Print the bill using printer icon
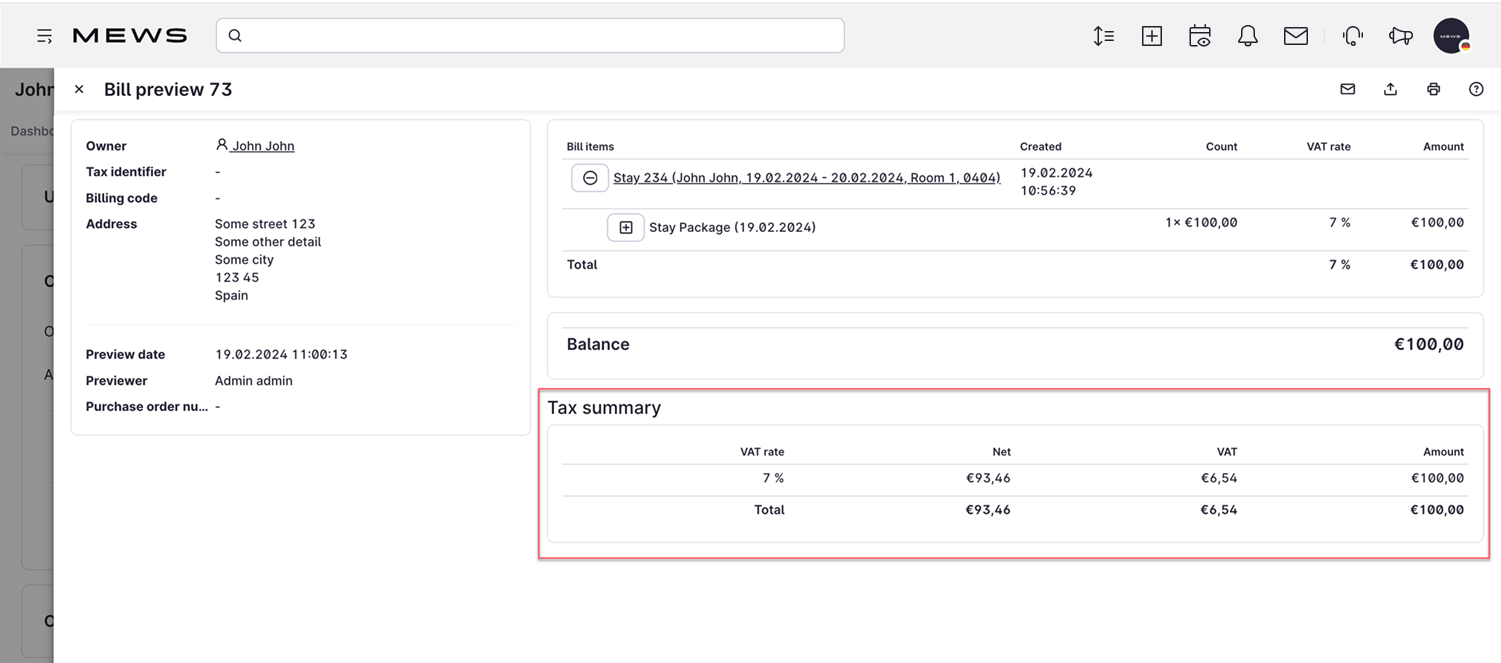The height and width of the screenshot is (663, 1501). click(x=1433, y=89)
